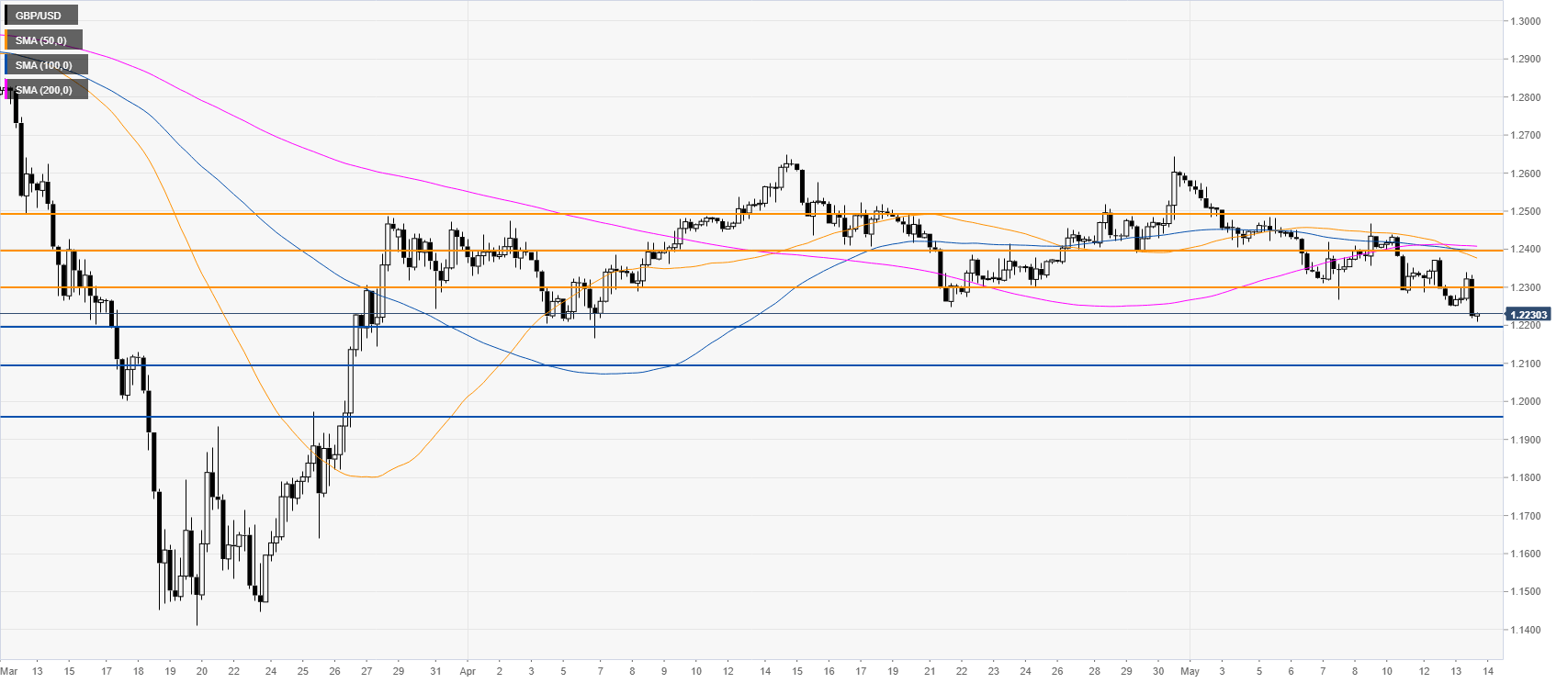Click the 21 date label on time axis
The height and width of the screenshot is (683, 1568).
930,671
